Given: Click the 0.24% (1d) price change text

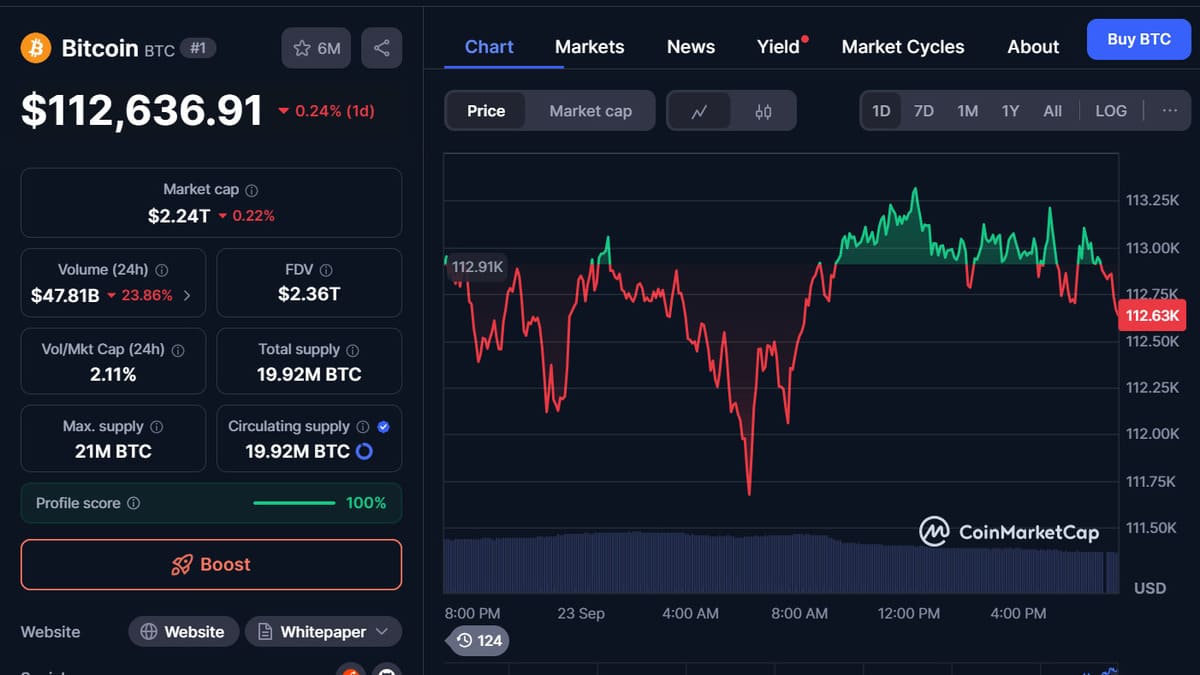Looking at the screenshot, I should point(334,111).
